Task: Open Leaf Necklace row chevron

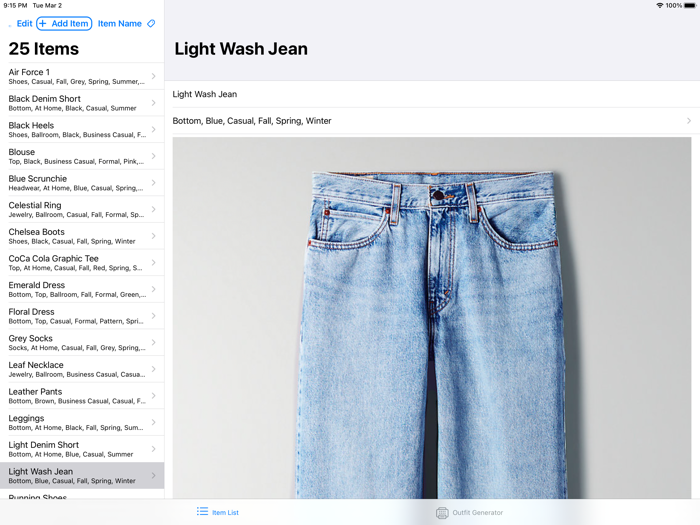Action: pos(154,369)
